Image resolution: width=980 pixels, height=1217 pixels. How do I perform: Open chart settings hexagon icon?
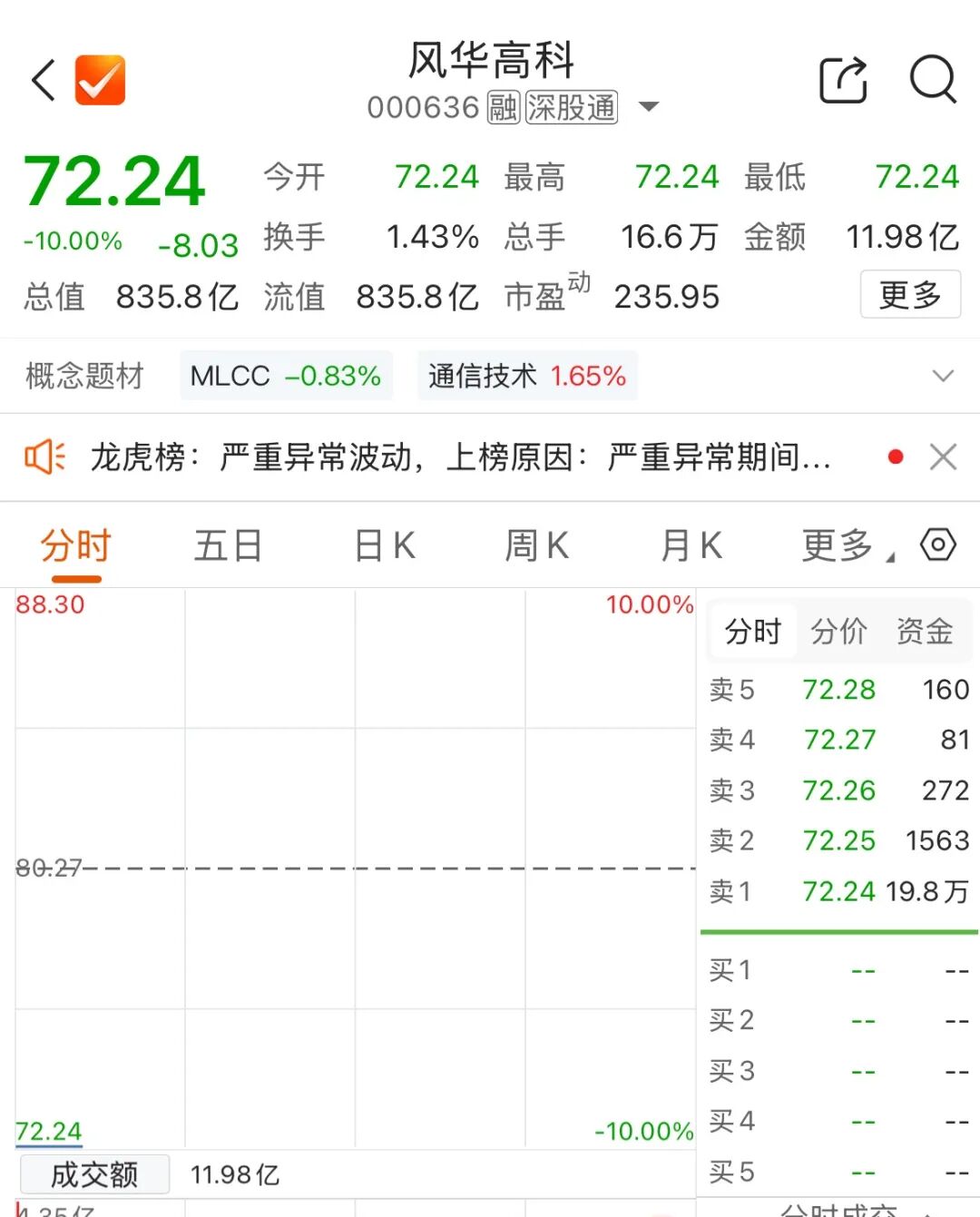tap(938, 545)
